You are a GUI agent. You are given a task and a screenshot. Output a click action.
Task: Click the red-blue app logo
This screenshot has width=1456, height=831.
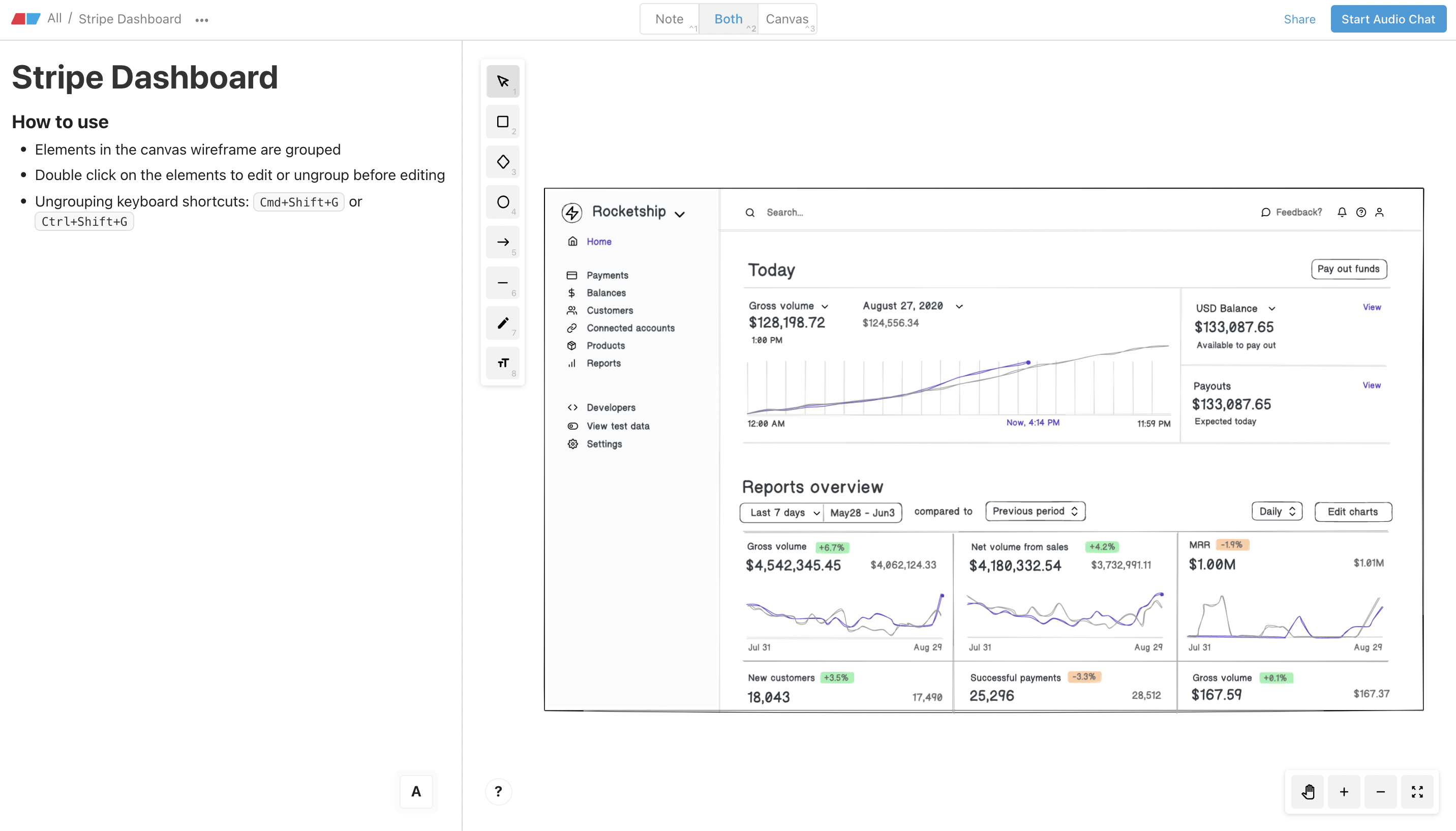click(x=26, y=19)
